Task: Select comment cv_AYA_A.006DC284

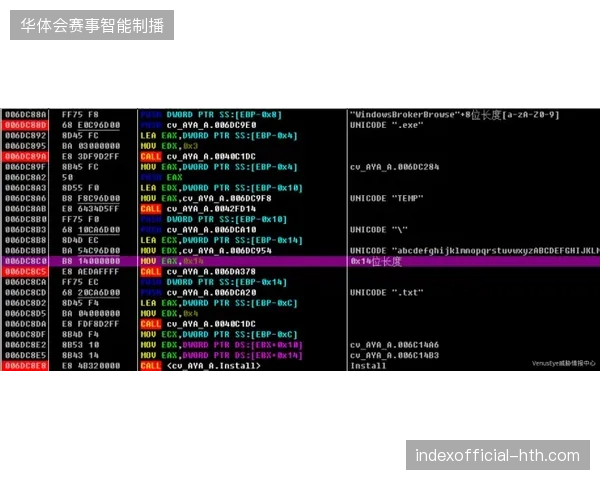Action: pyautogui.click(x=395, y=167)
